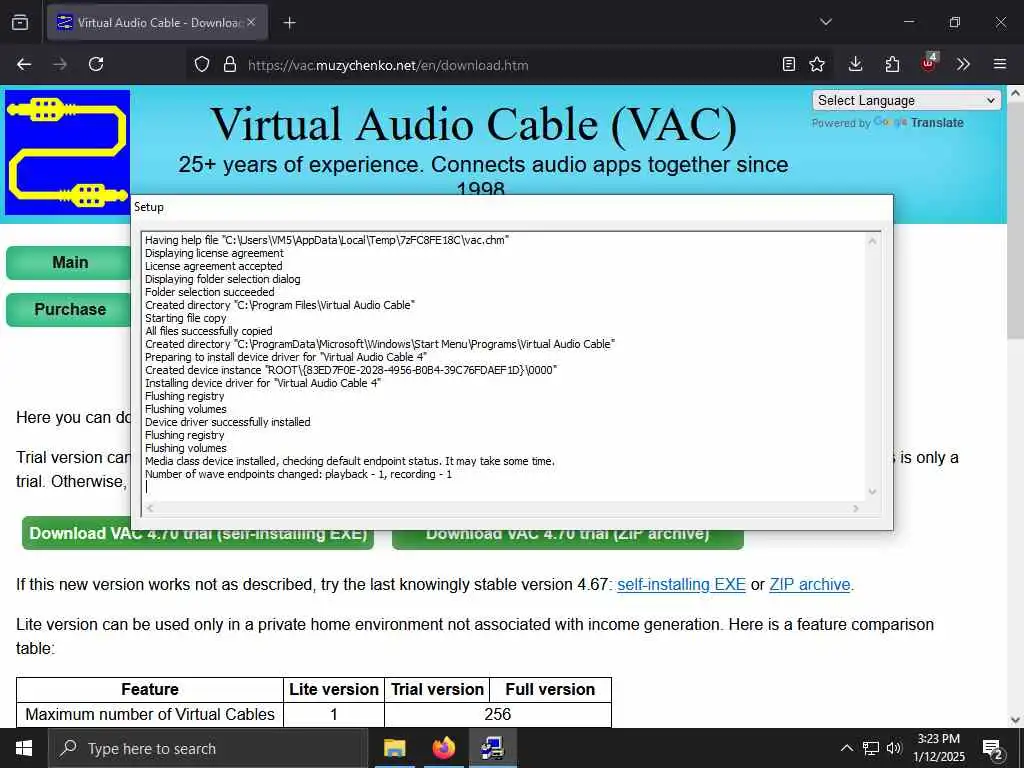Toggle reader view icon in address bar
The image size is (1024, 768).
[789, 64]
